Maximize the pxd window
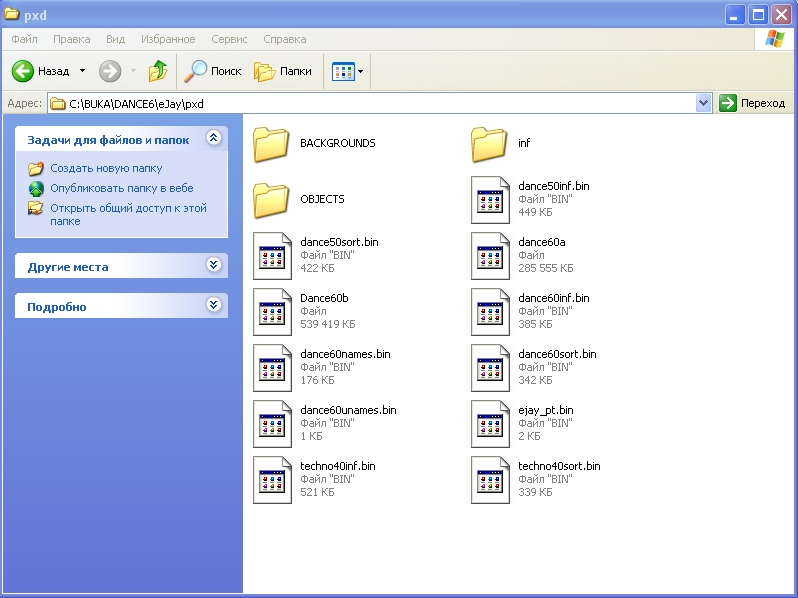 point(758,14)
